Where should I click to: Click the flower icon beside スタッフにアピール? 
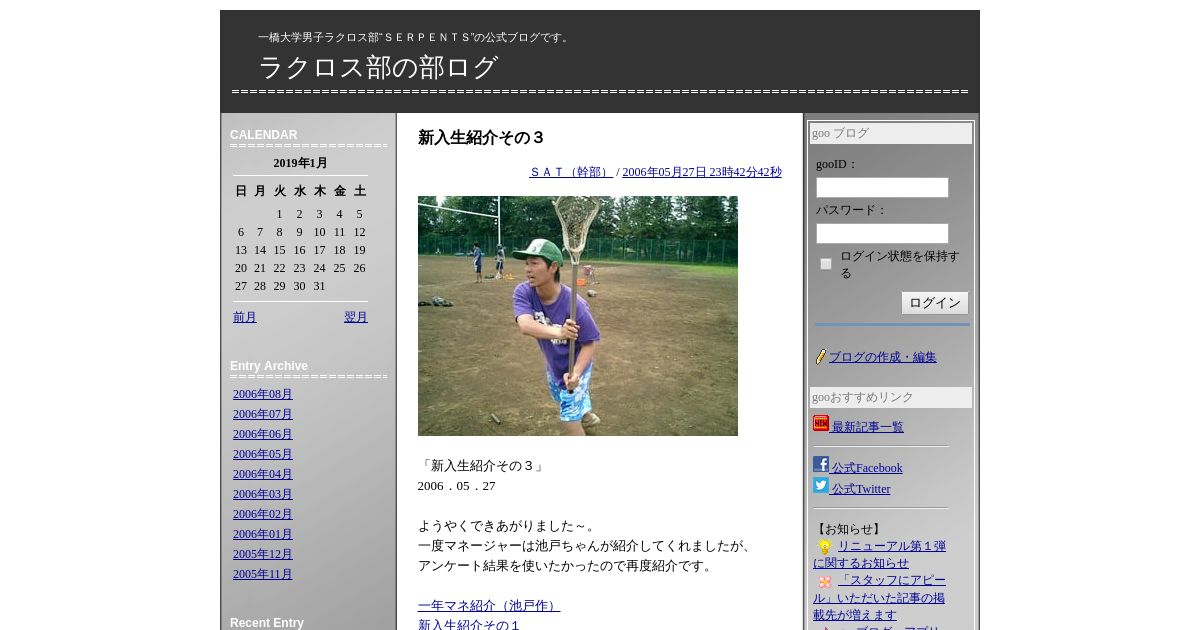tap(825, 582)
